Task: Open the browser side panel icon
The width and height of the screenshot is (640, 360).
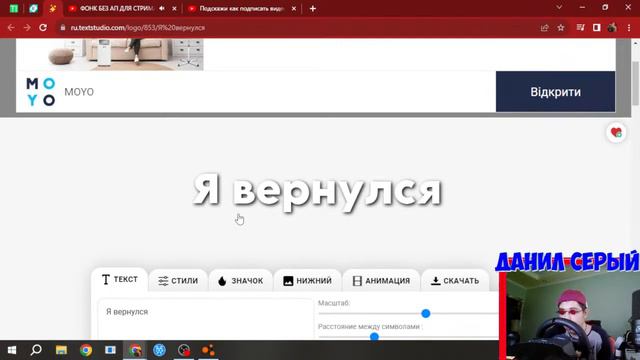Action: pyautogui.click(x=596, y=28)
